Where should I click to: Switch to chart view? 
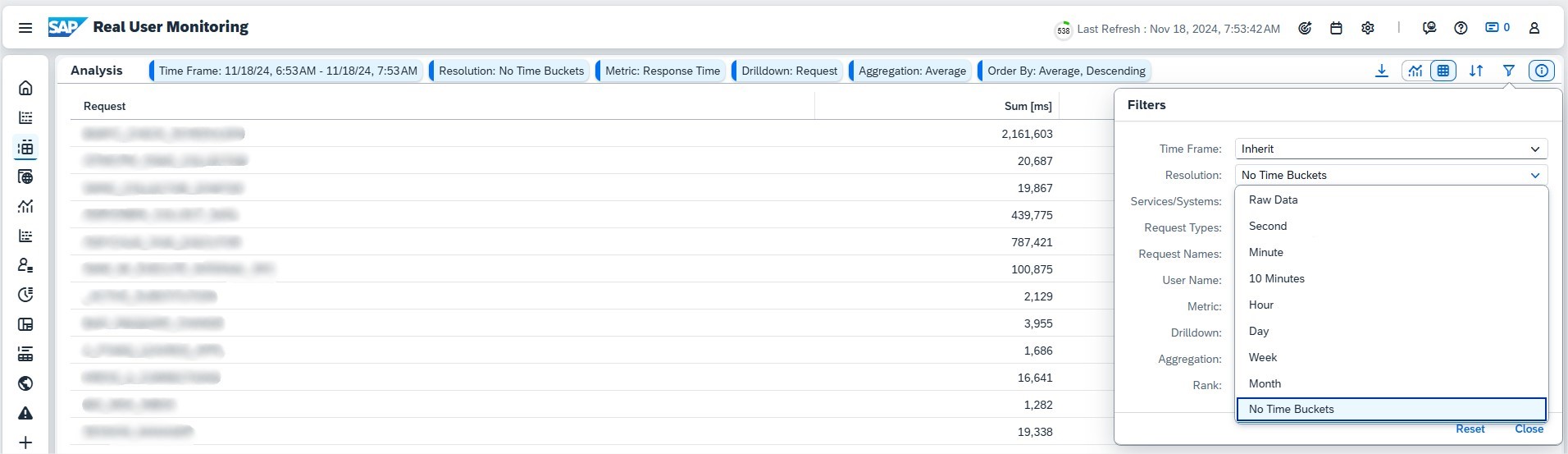click(x=1415, y=71)
